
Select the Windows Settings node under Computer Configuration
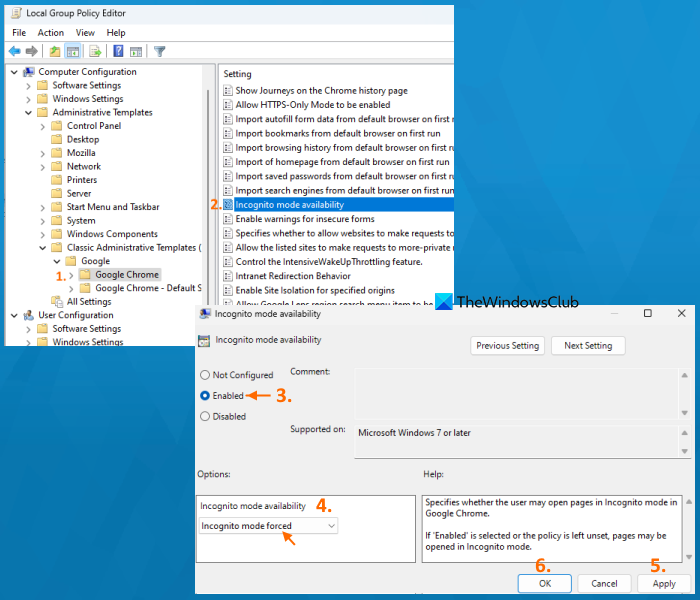click(x=88, y=99)
